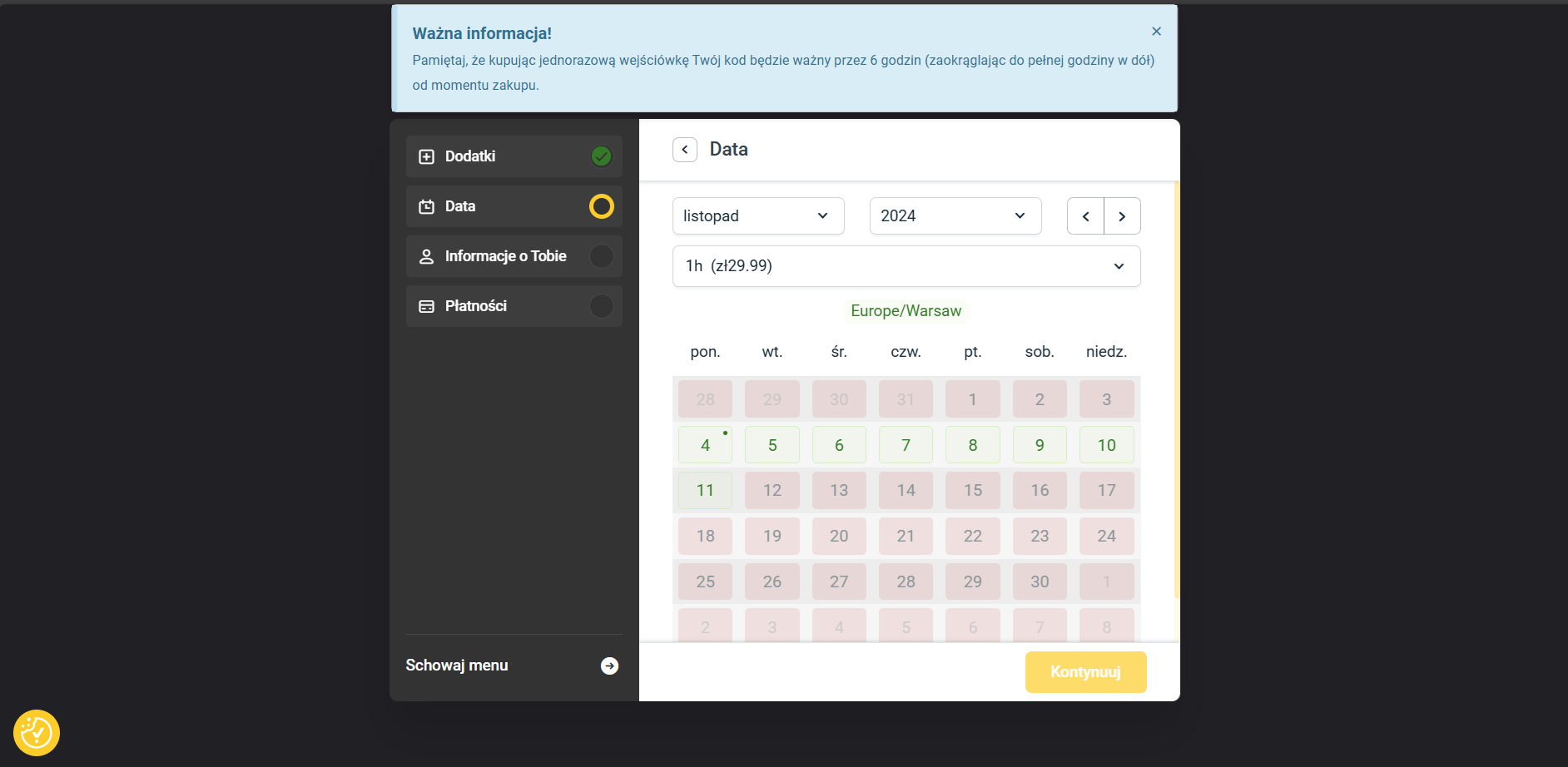Click the Ważna informacja! heading text
The image size is (1568, 767).
pyautogui.click(x=482, y=33)
